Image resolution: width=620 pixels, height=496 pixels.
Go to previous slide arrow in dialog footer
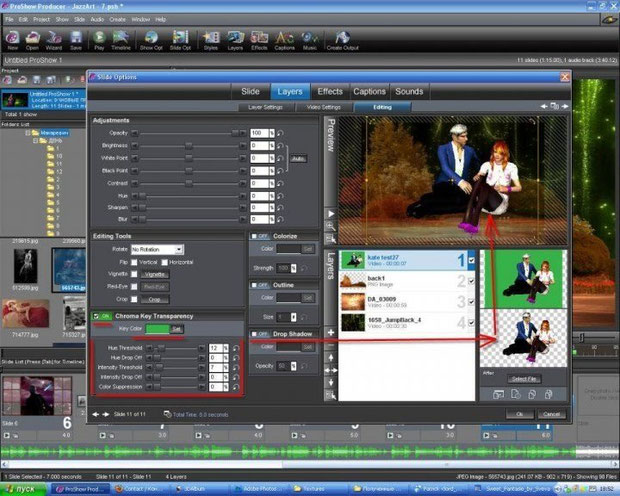tap(96, 414)
